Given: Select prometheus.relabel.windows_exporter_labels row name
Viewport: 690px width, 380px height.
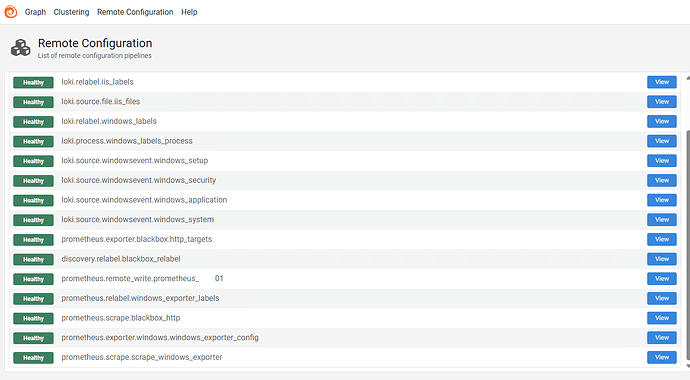Looking at the screenshot, I should 140,298.
